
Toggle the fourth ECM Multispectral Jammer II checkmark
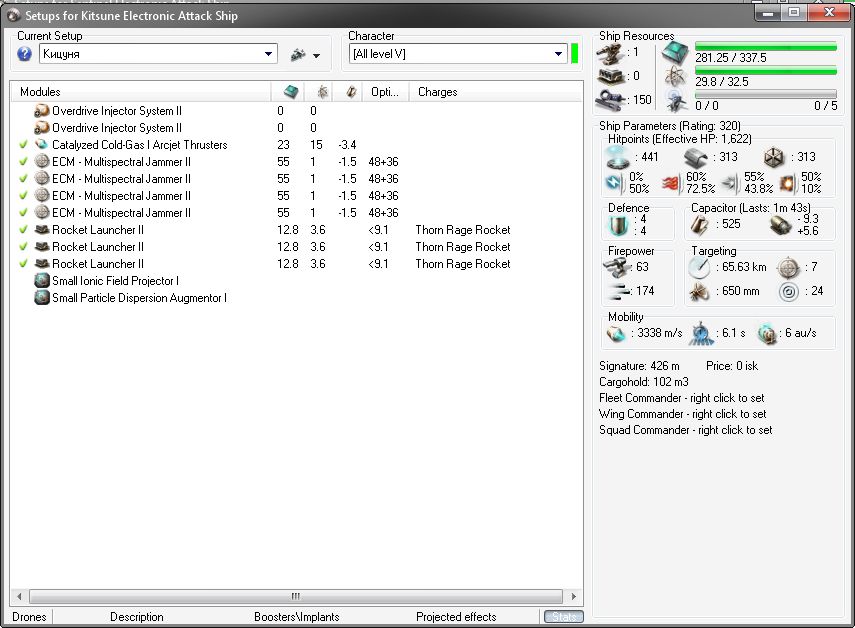point(23,213)
